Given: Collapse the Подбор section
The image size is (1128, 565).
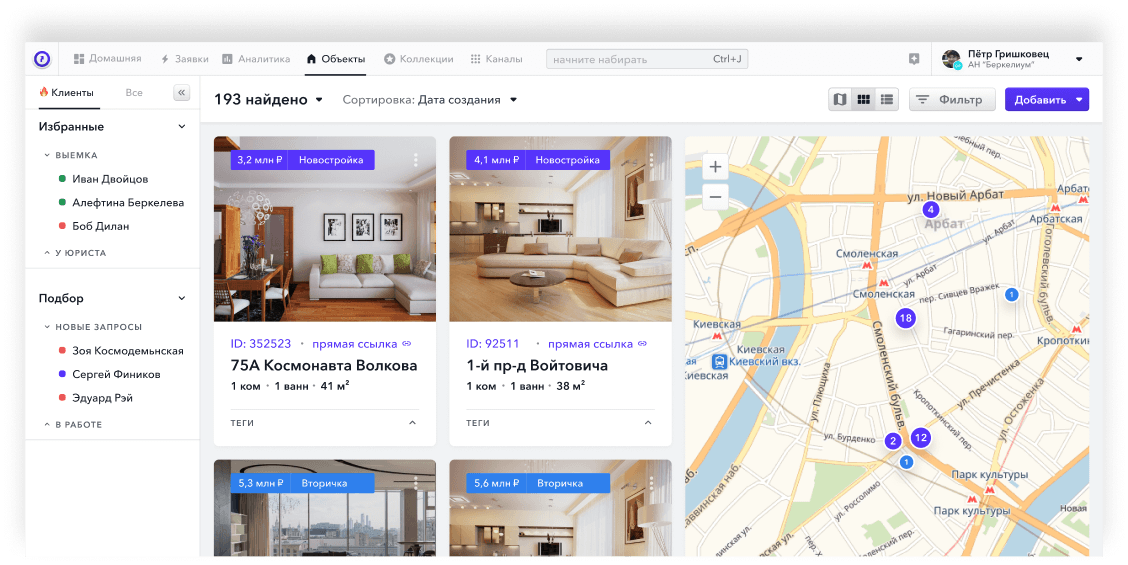Looking at the screenshot, I should click(181, 298).
